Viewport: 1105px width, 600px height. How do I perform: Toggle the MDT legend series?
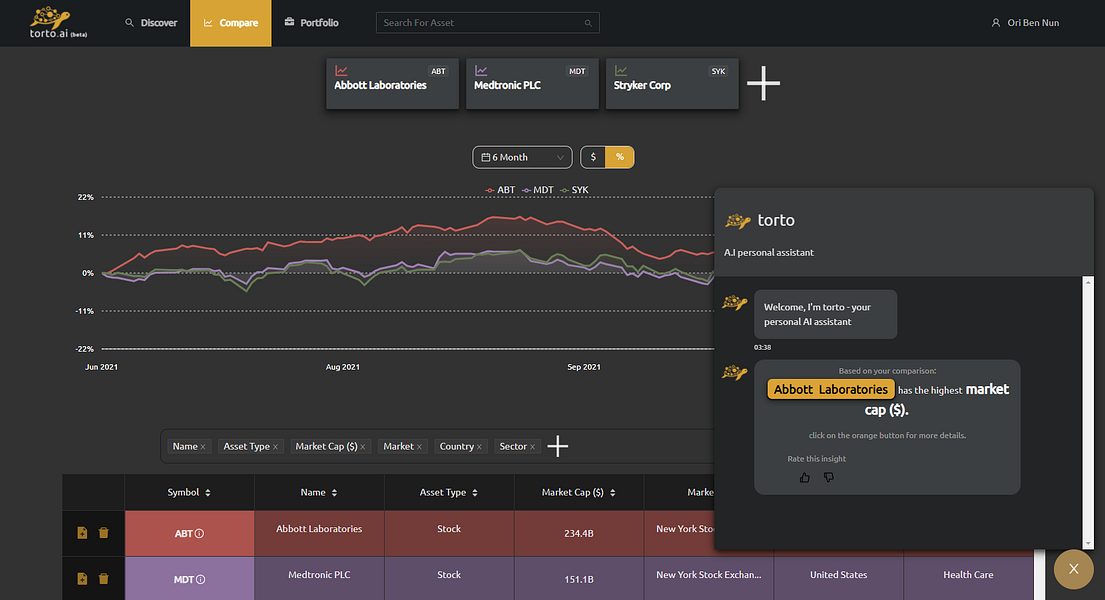pyautogui.click(x=538, y=190)
